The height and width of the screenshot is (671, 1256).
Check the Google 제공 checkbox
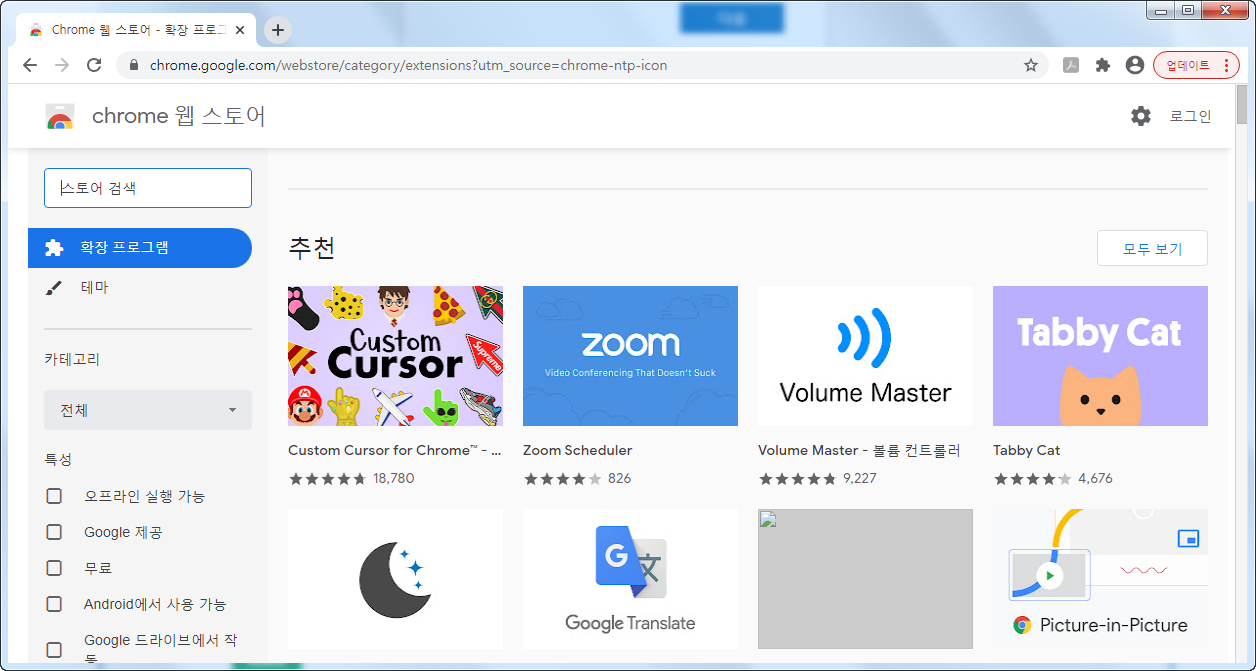(x=54, y=532)
